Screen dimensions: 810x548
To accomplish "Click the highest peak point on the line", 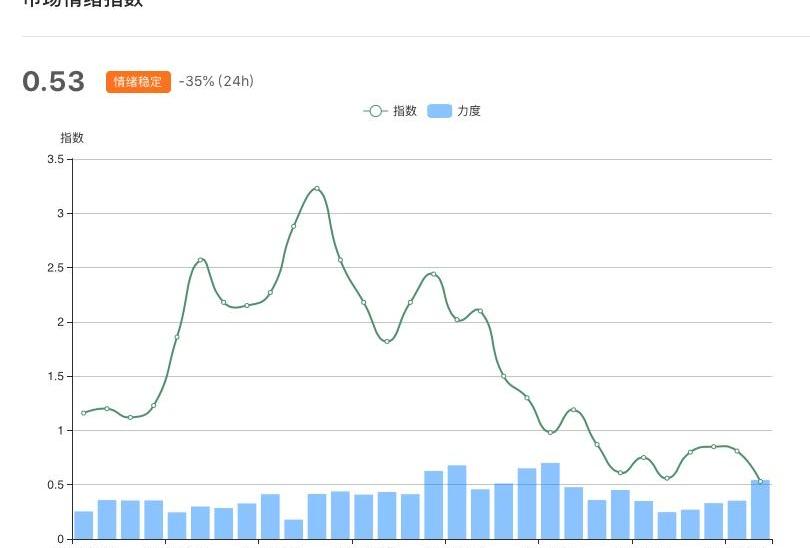I will click(317, 188).
